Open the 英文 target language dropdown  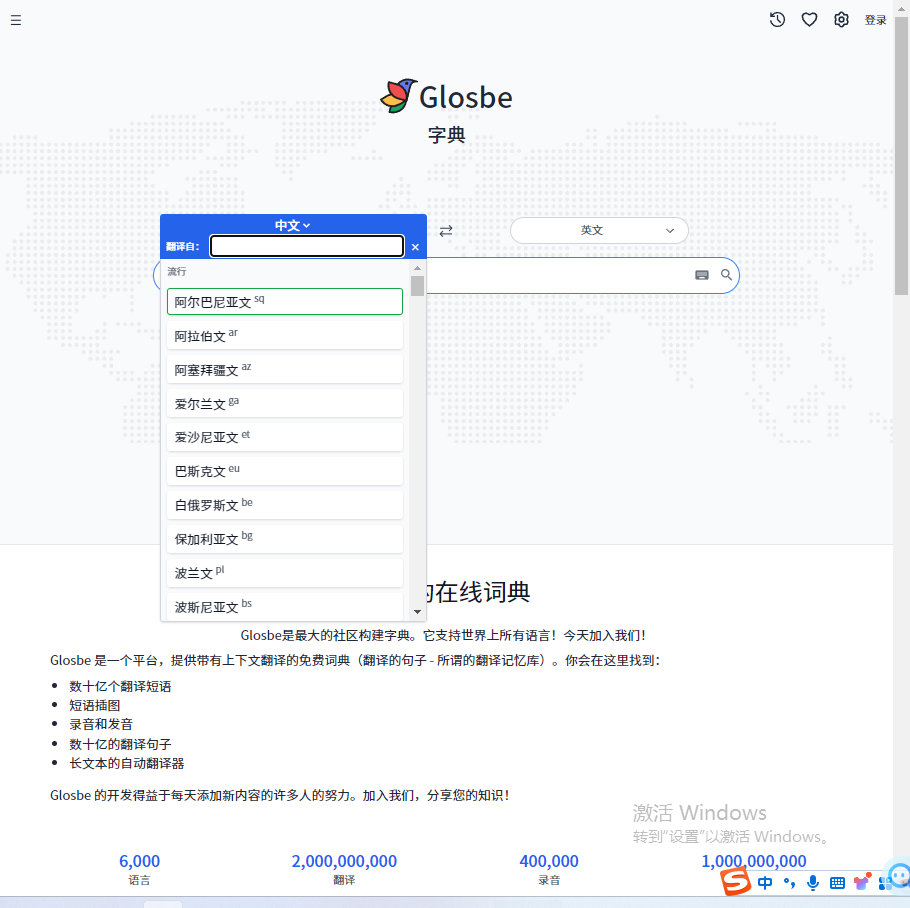tap(599, 230)
